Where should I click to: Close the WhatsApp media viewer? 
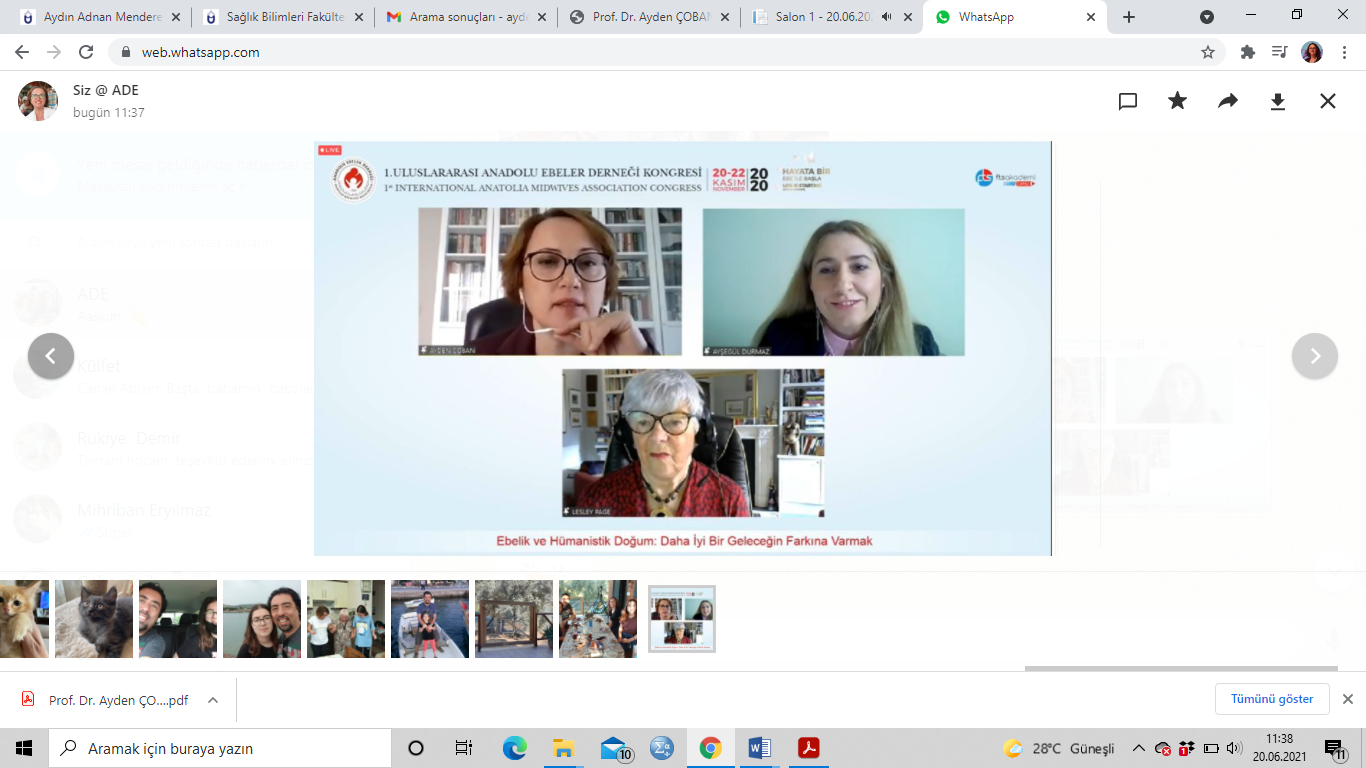1328,101
